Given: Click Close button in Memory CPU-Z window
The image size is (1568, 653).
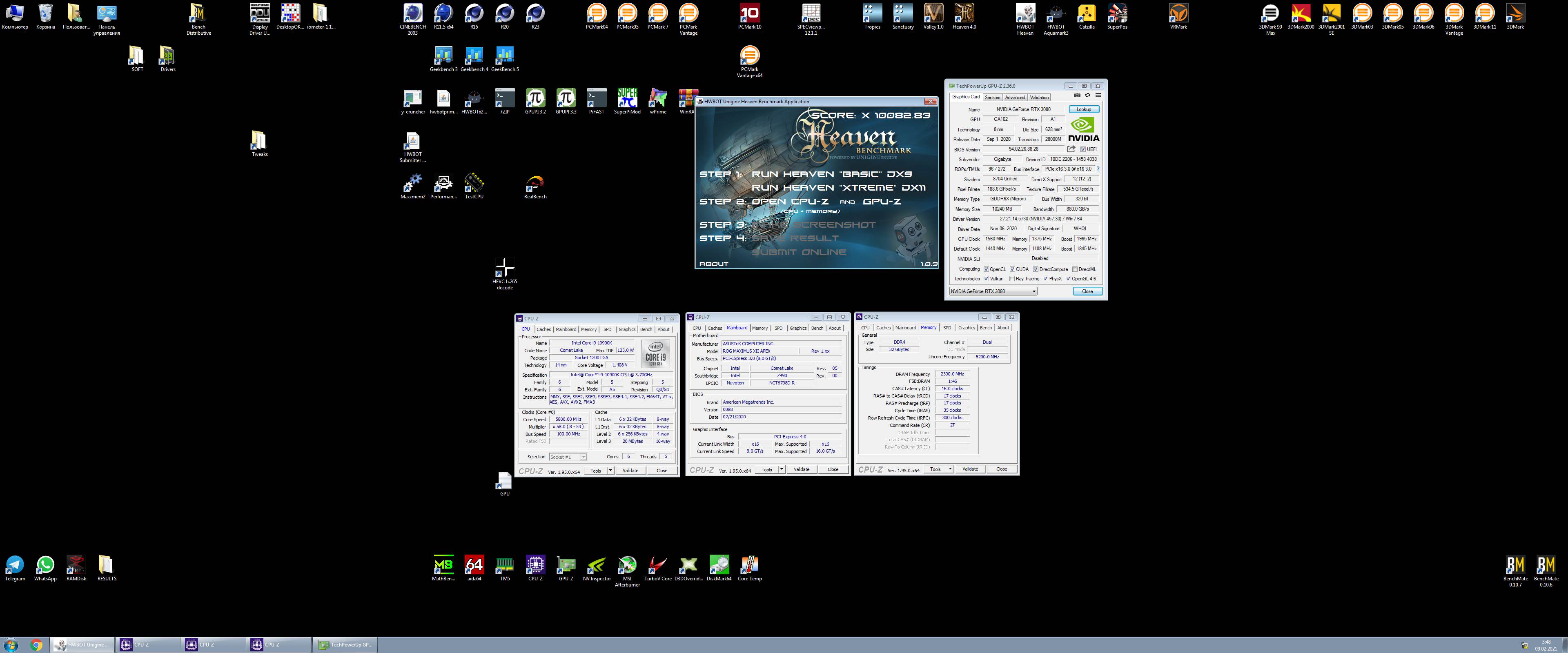Looking at the screenshot, I should pos(1001,469).
